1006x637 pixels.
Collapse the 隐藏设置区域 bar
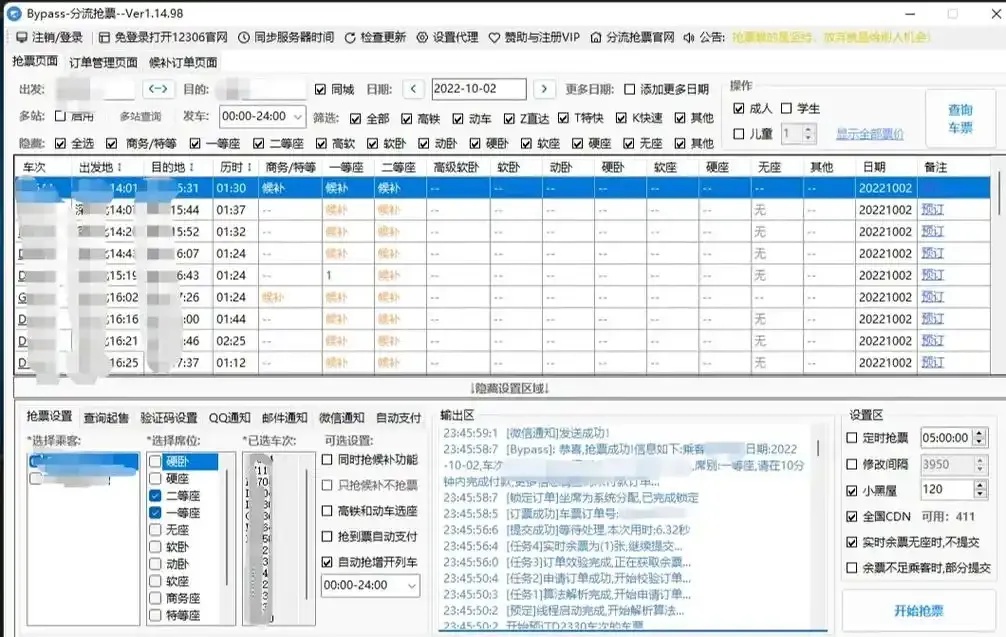pos(509,388)
